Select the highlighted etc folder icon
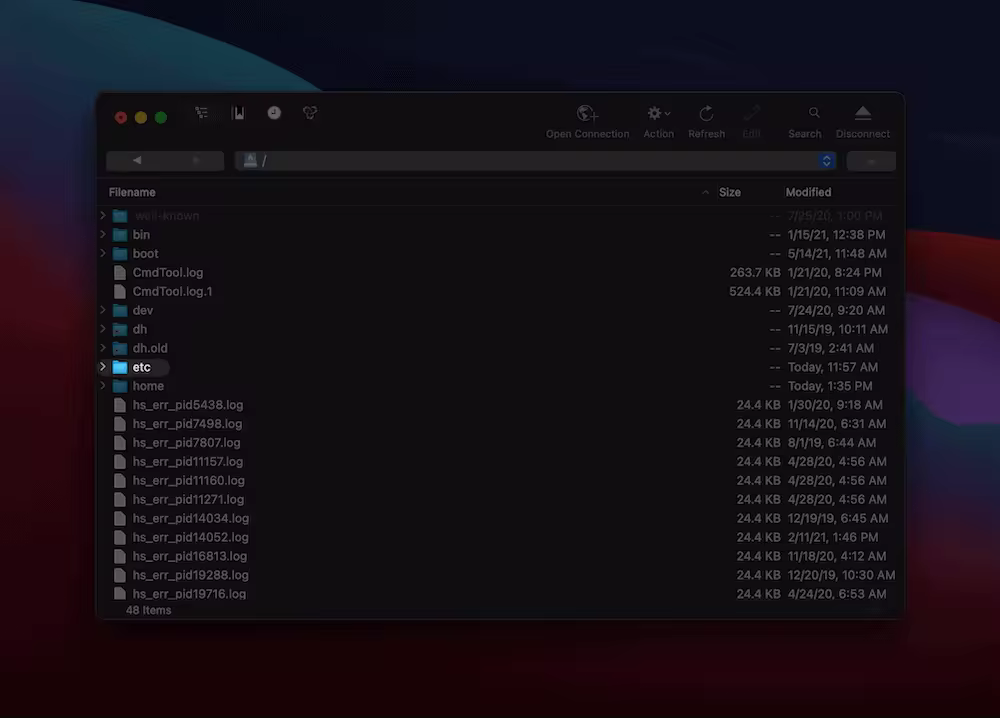This screenshot has width=1000, height=718. pos(120,367)
